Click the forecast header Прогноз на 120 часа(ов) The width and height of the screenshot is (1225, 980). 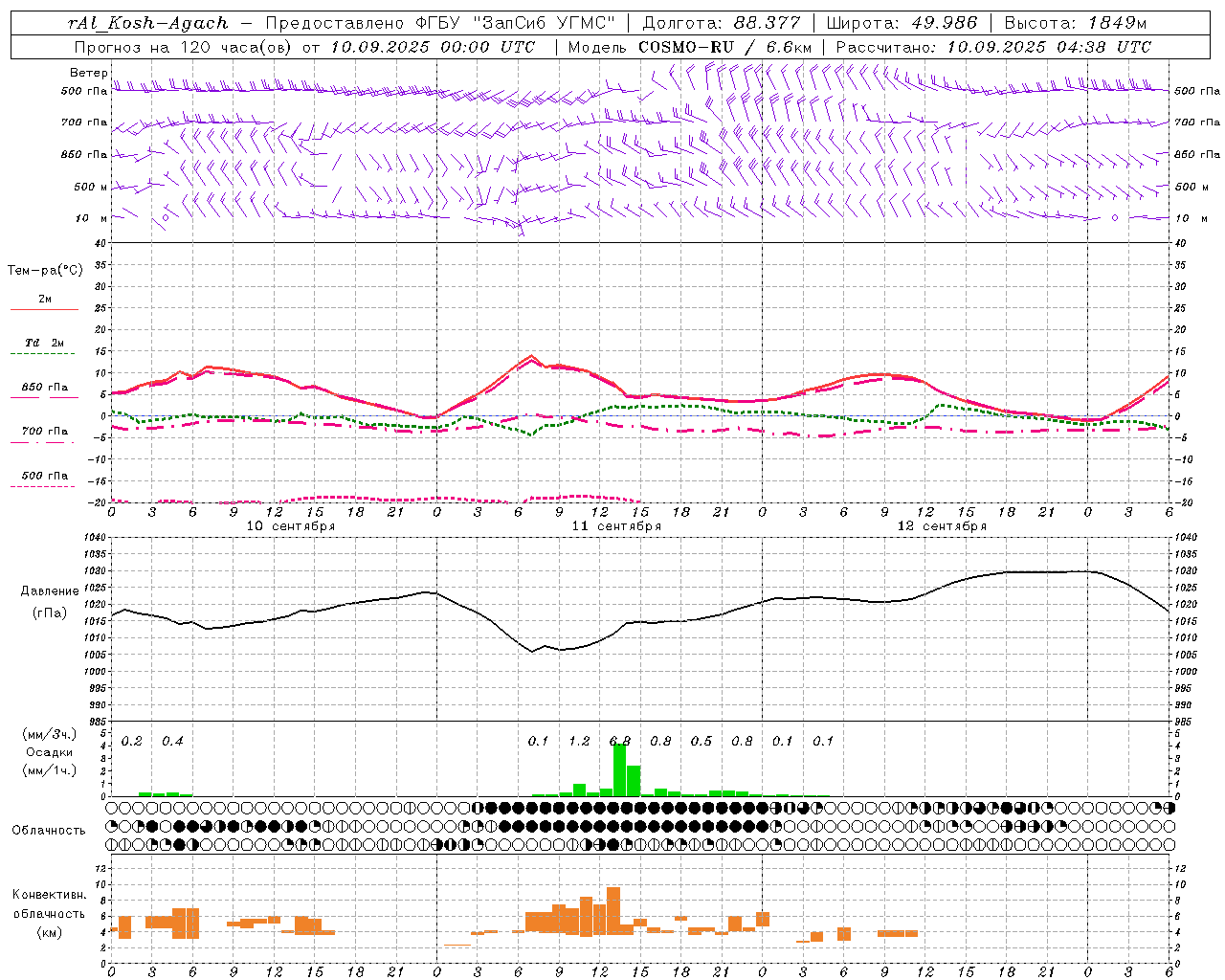tap(183, 47)
